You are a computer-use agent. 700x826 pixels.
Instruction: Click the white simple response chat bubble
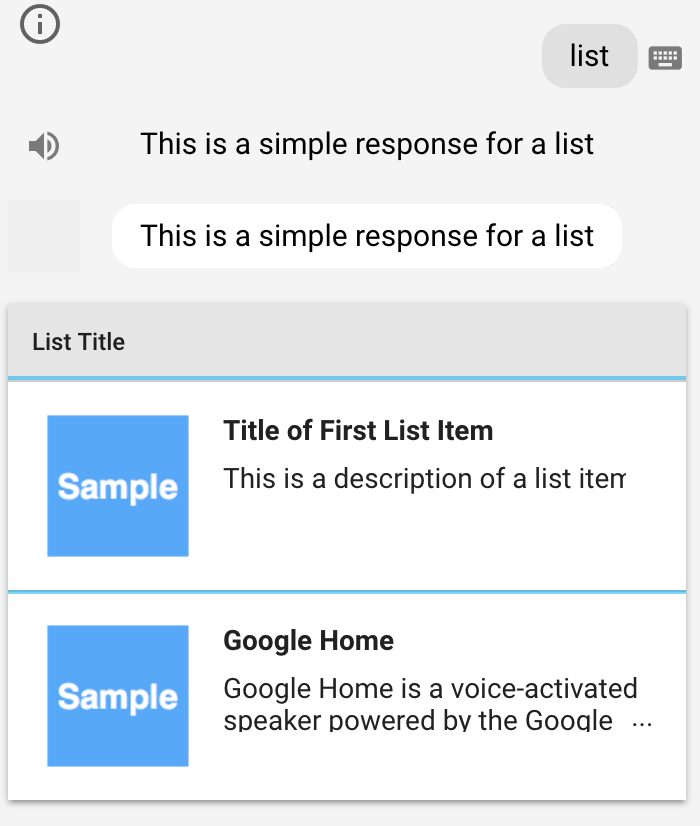point(367,236)
